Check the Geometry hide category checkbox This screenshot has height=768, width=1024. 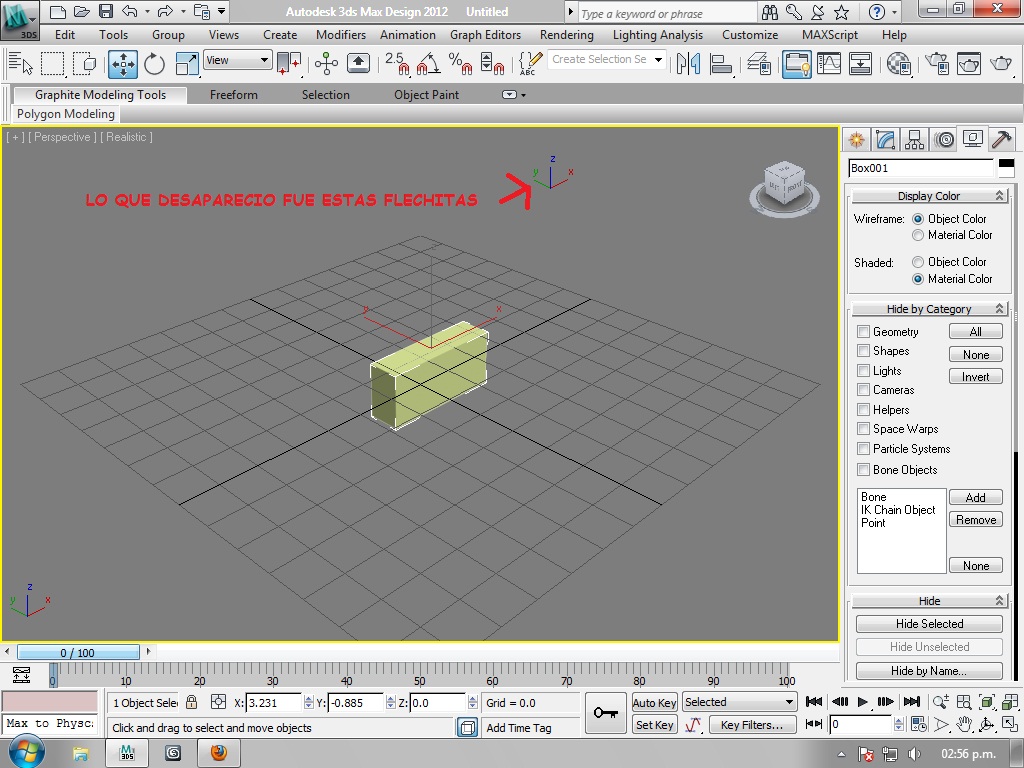863,332
